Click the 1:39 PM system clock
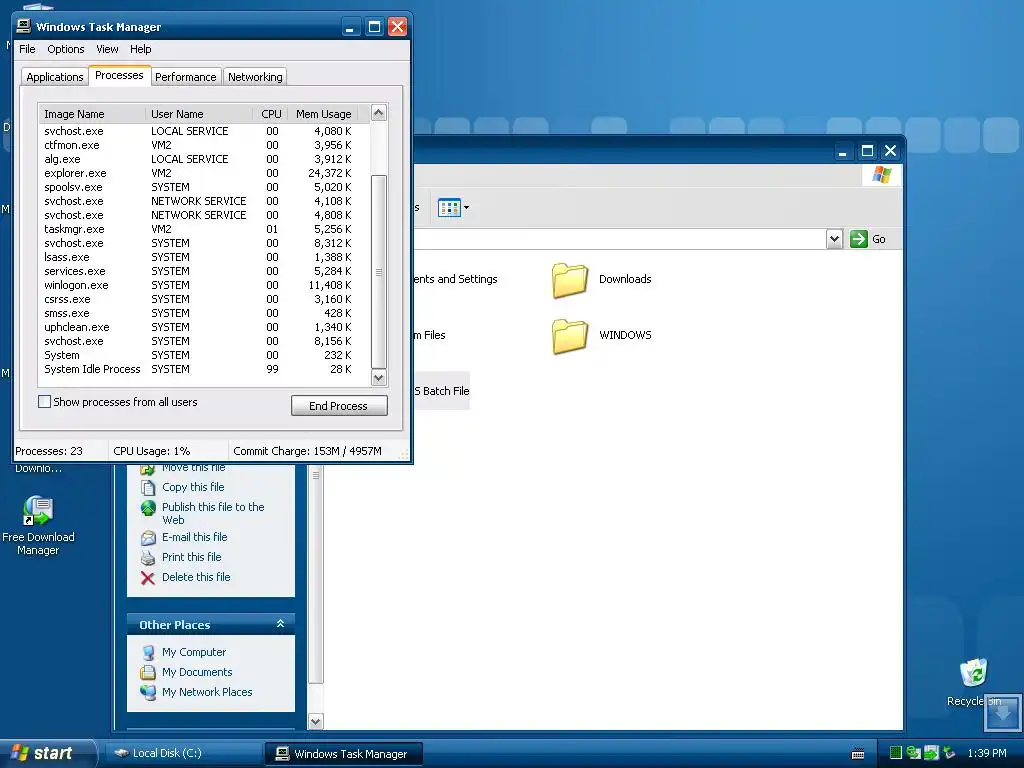This screenshot has width=1024, height=768. pos(987,754)
